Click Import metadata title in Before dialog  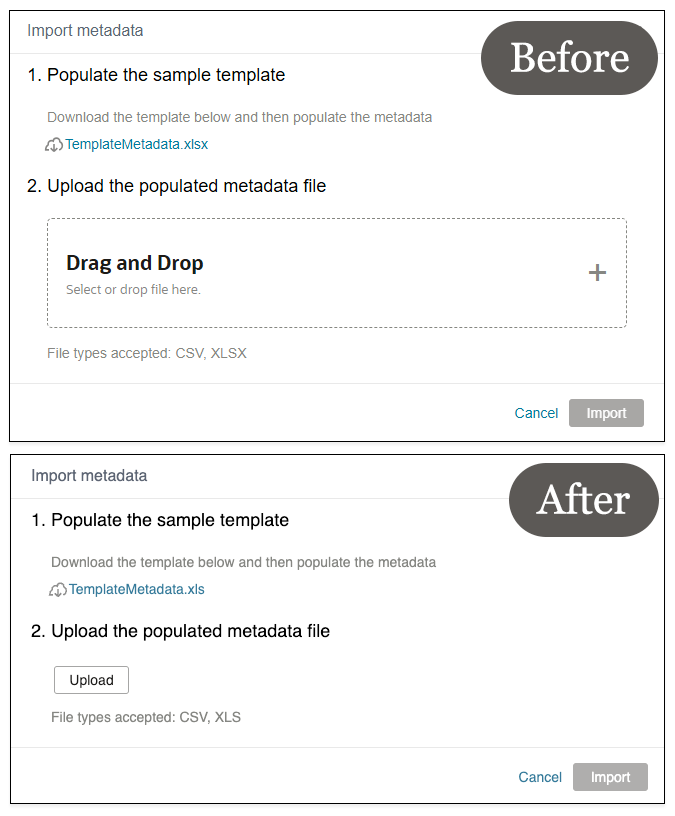pos(85,30)
